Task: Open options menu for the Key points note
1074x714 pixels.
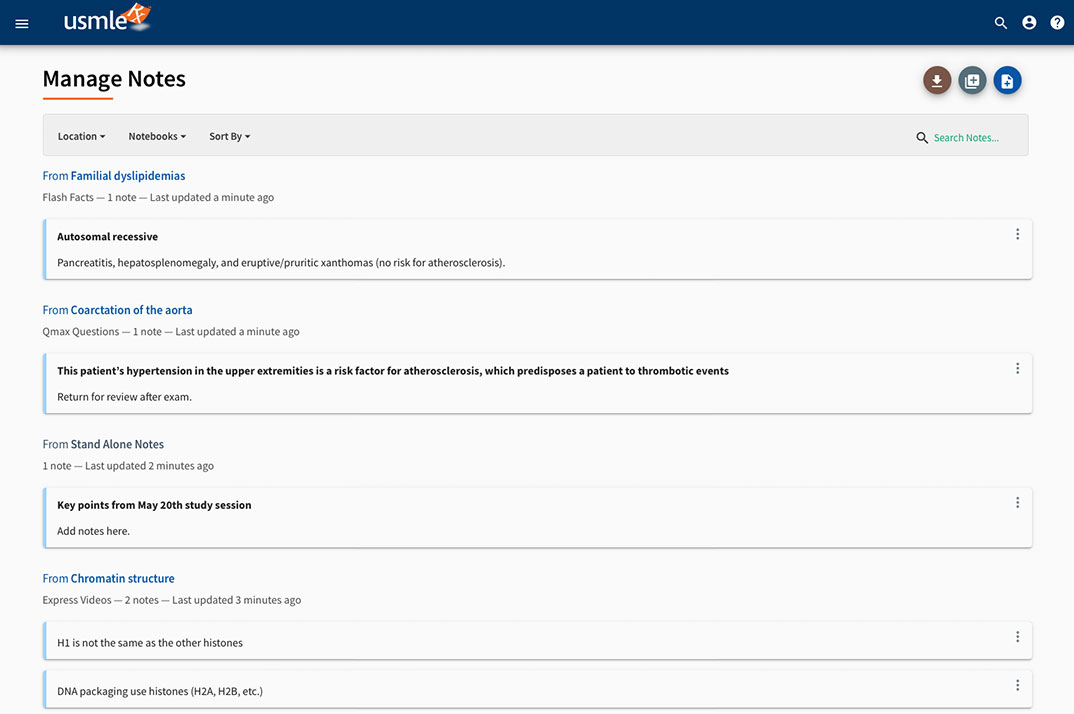Action: [1017, 502]
